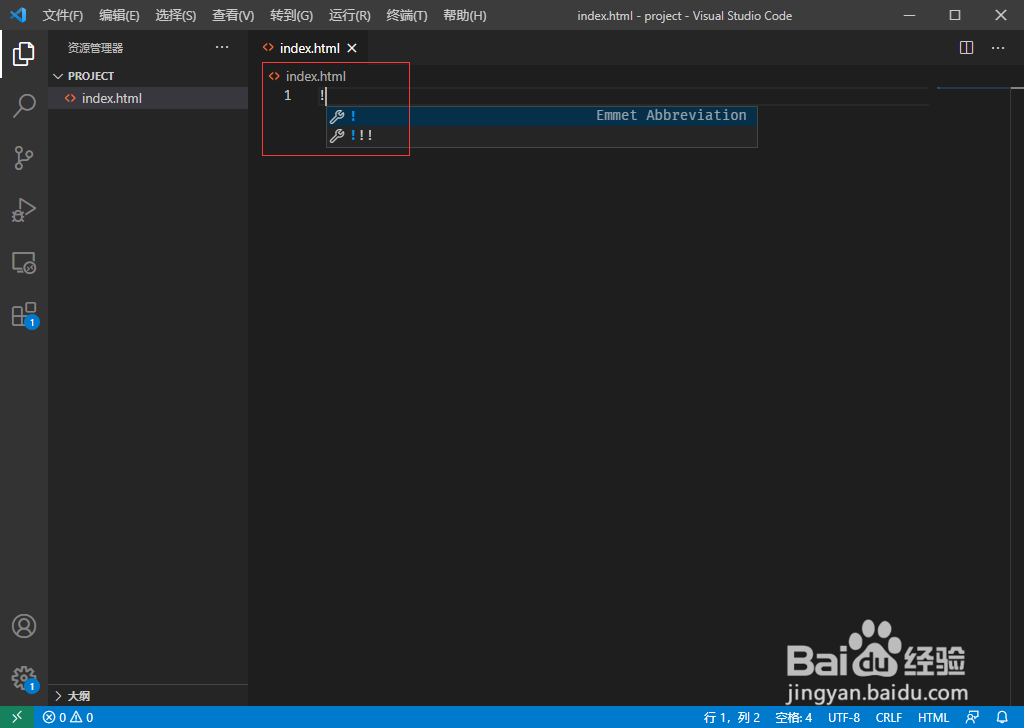1024x728 pixels.
Task: Open the Manage gear settings menu
Action: click(25, 678)
